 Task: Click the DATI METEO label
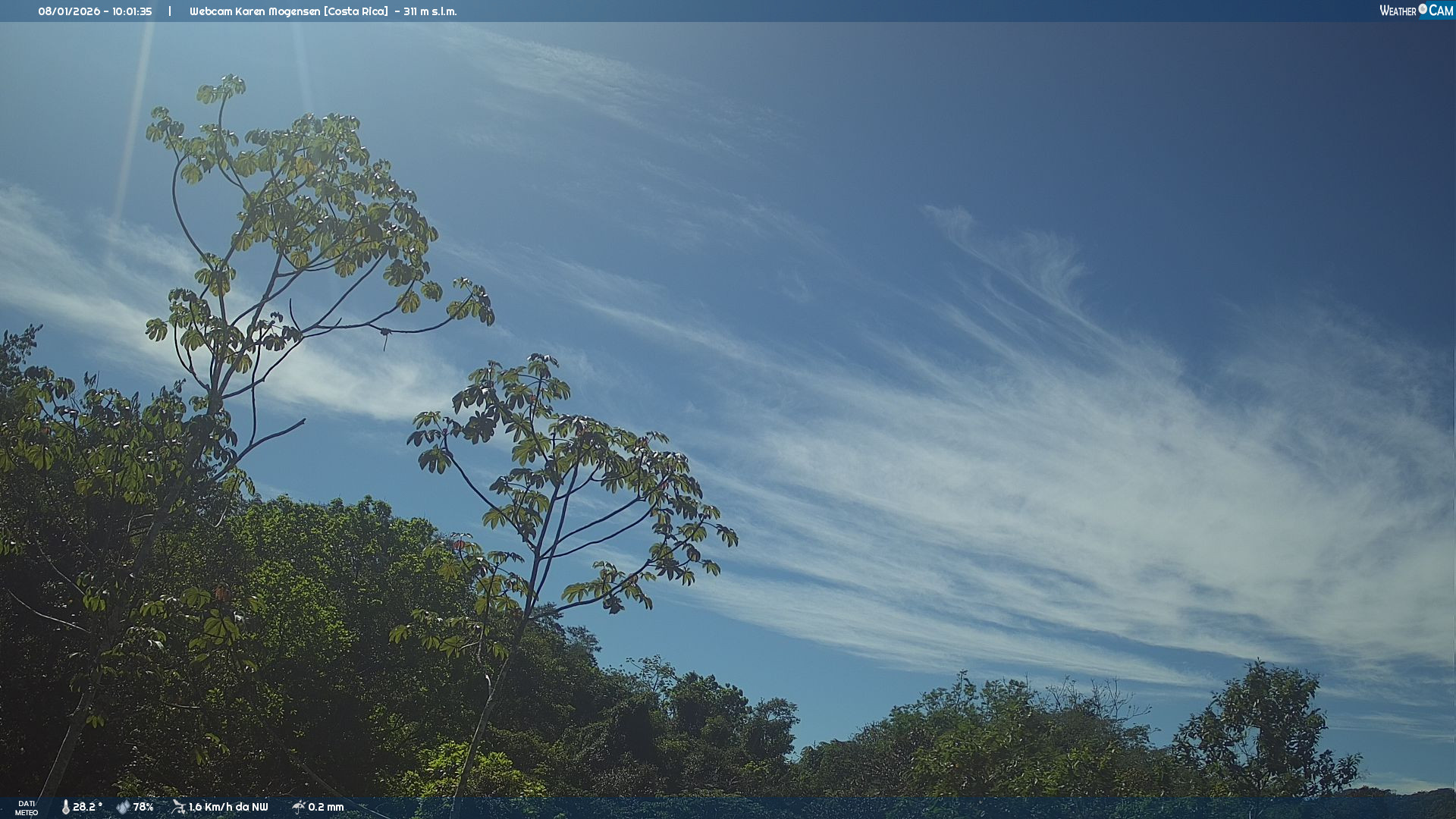pyautogui.click(x=27, y=808)
